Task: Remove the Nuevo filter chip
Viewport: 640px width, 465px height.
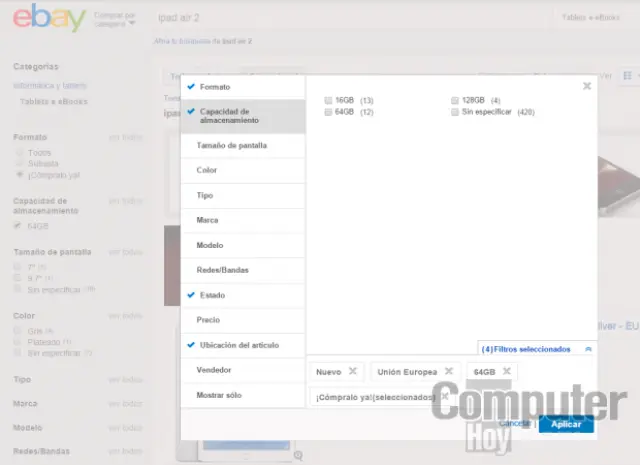Action: [352, 371]
